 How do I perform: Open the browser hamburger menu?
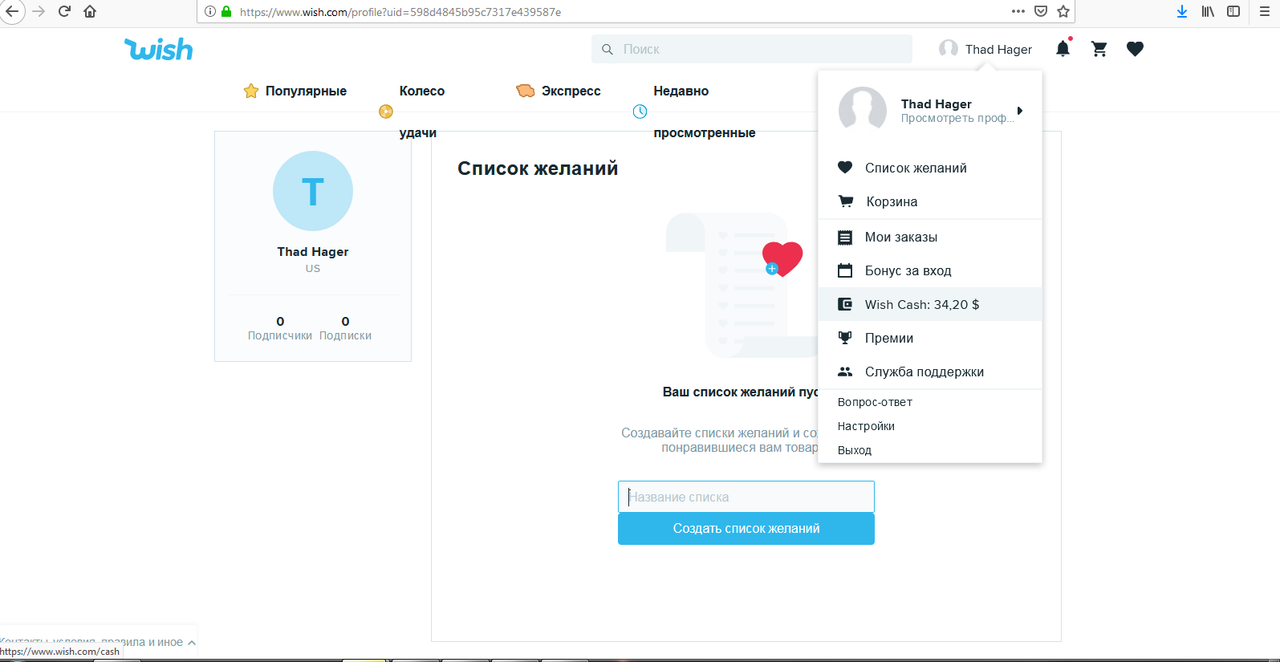(1263, 12)
